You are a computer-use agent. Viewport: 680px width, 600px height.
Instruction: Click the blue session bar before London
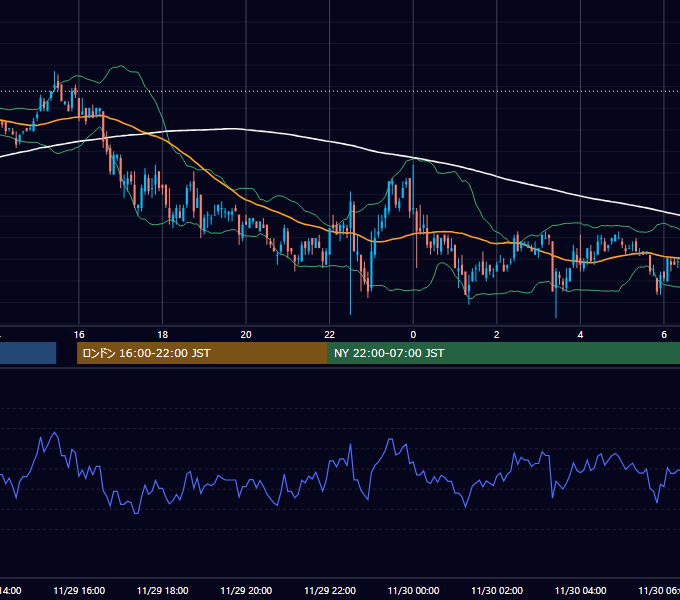(x=28, y=353)
